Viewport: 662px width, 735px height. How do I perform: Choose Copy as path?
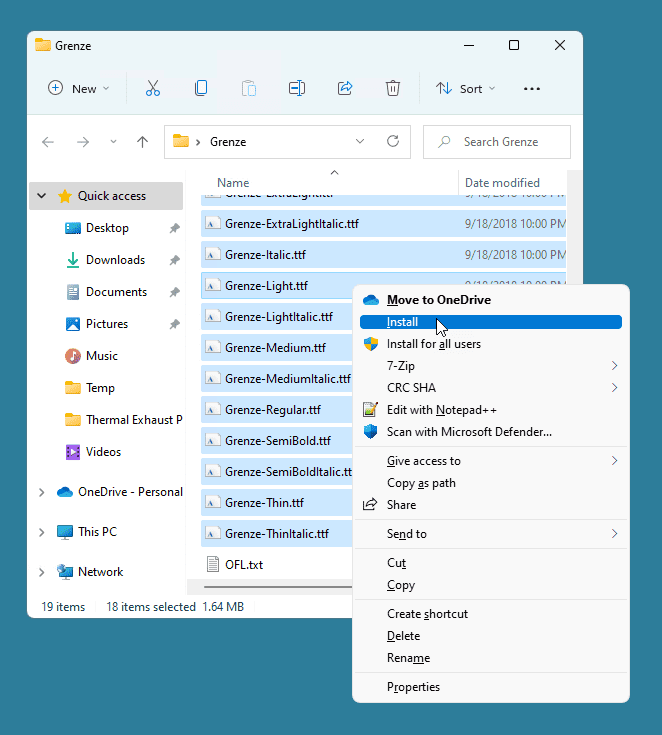pos(490,483)
